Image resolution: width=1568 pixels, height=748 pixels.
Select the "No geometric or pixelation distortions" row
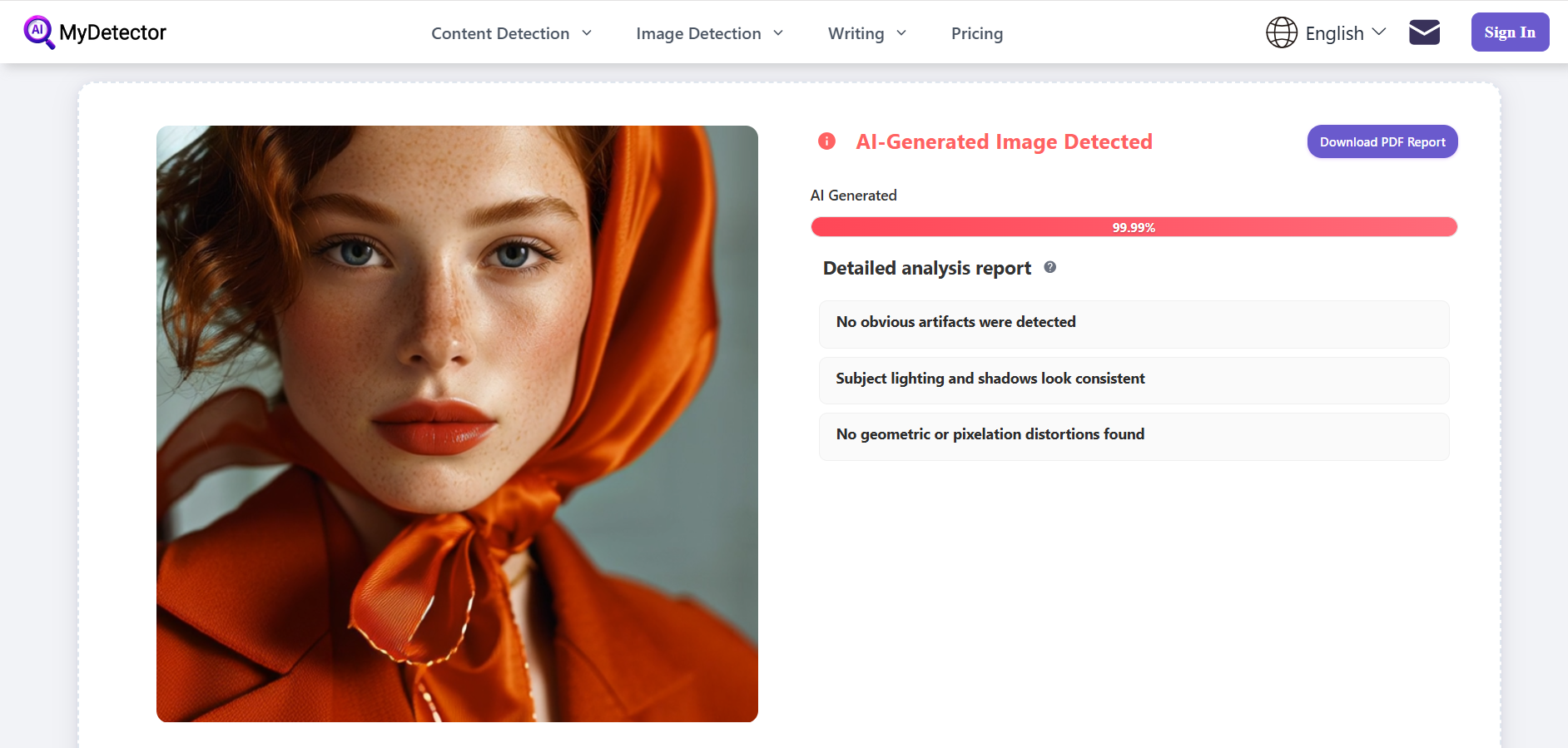tap(1134, 435)
